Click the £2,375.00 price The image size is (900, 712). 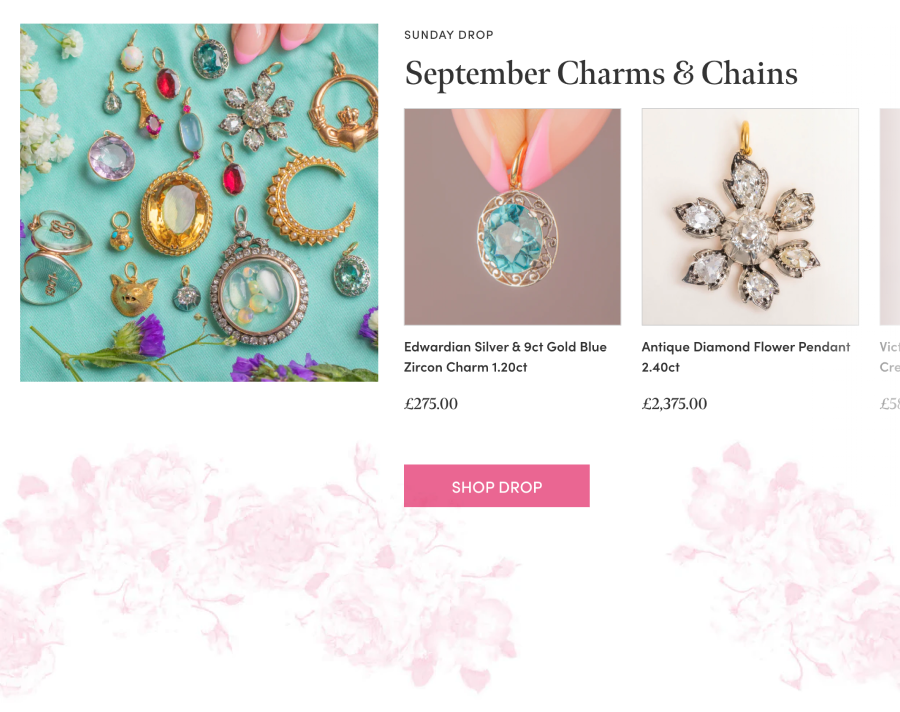(674, 404)
